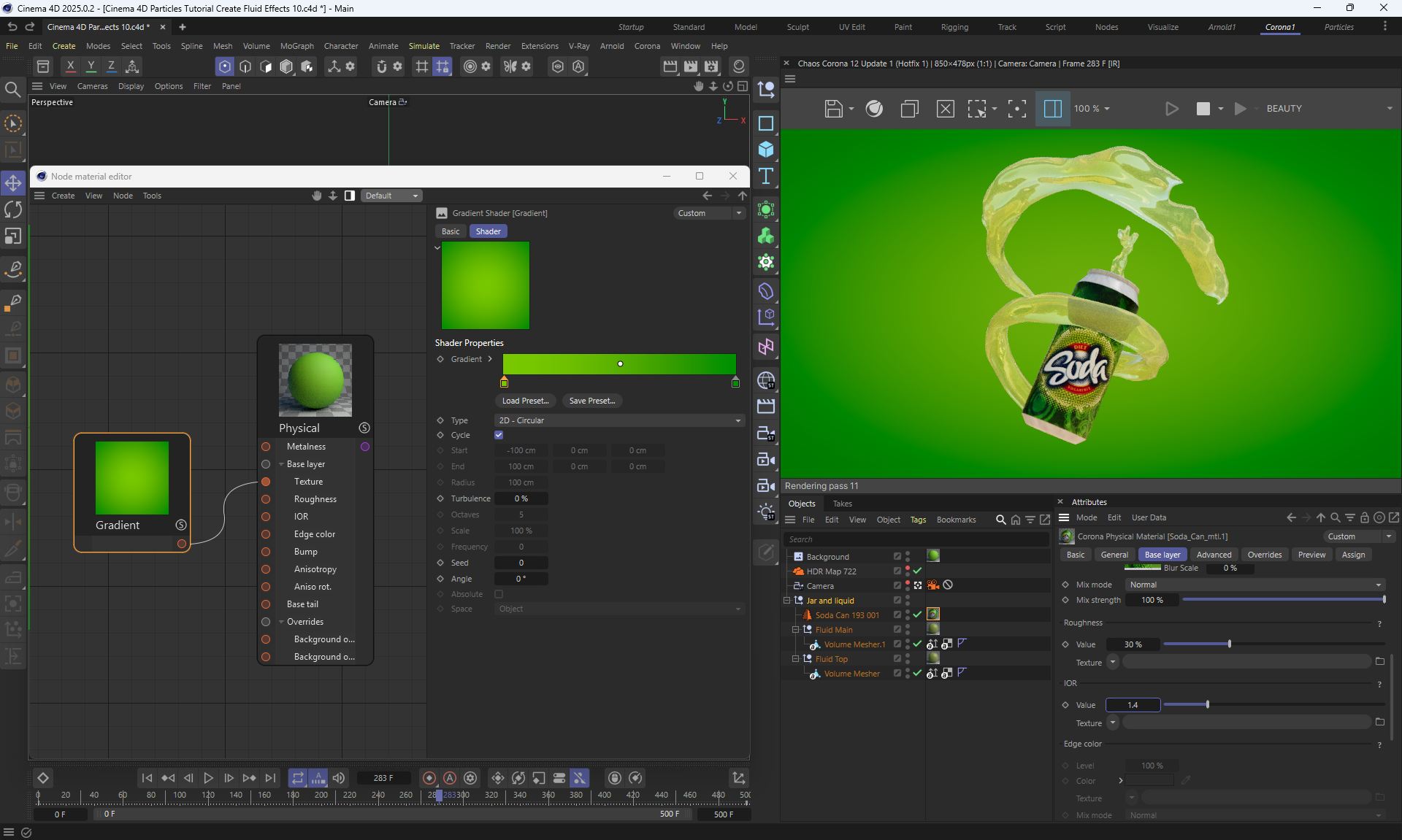Toggle the Cycle checkbox in gradient shader
The image size is (1402, 840).
click(499, 435)
